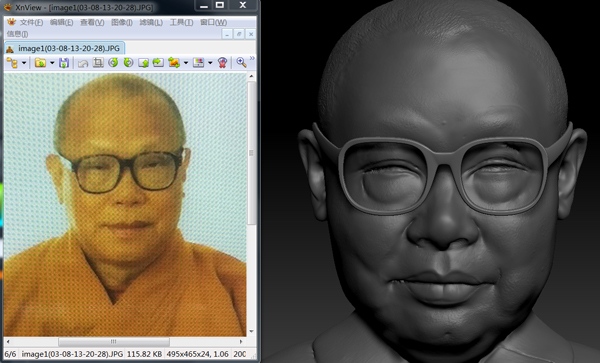Screen dimensions: 600x363
Task: Click the vertical scrollbar down arrow
Action: (251, 332)
